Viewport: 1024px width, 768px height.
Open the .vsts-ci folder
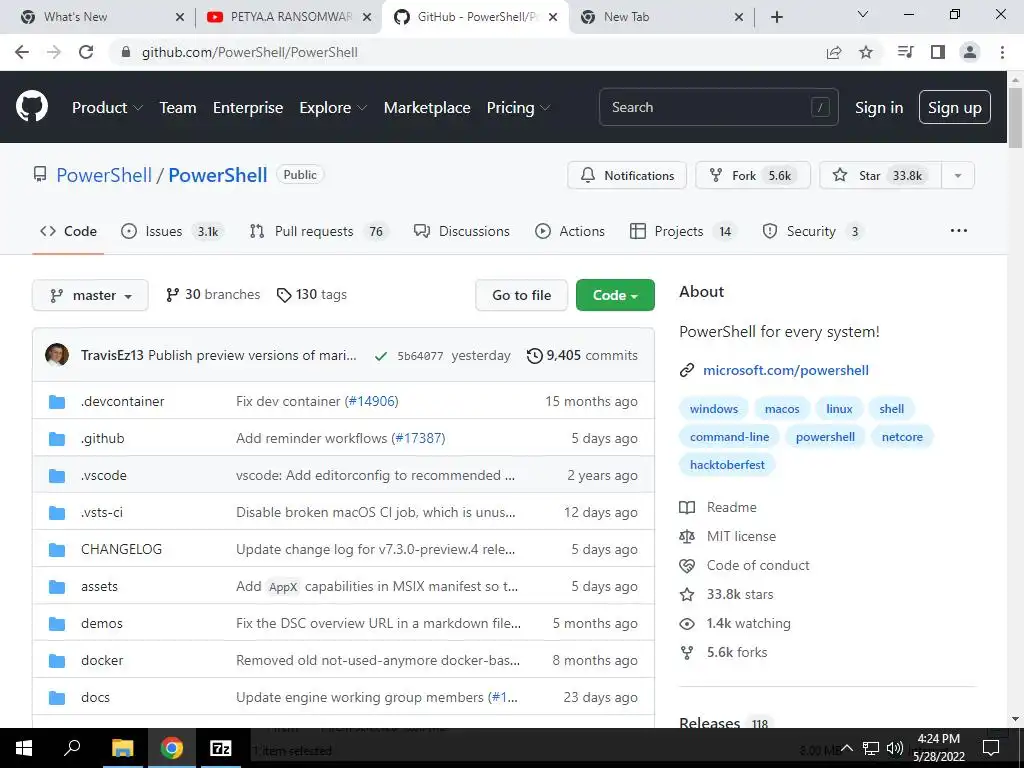pos(102,512)
